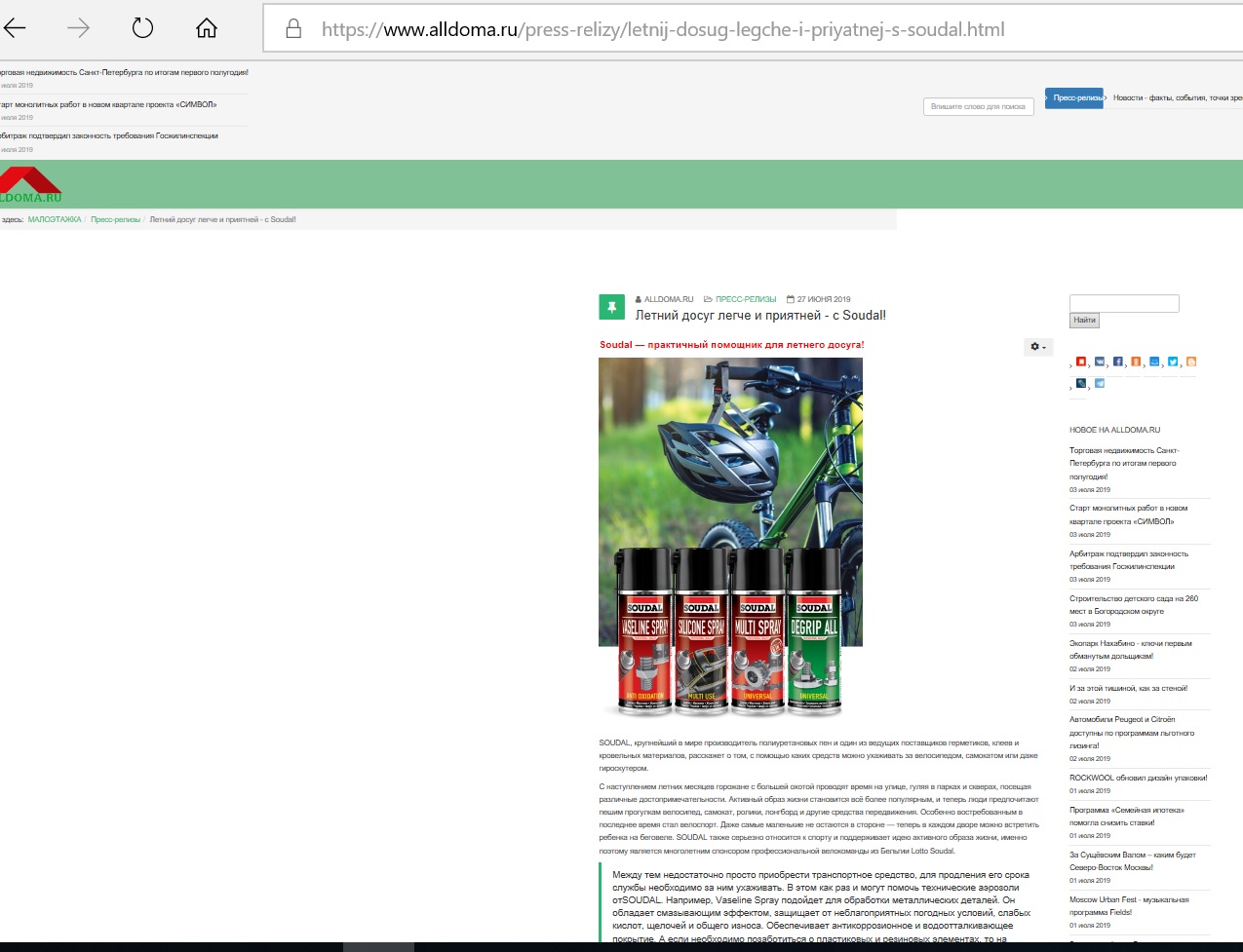The image size is (1243, 952).
Task: Open 'И за этой тишиной, как за стеной!' news
Action: pos(1128,688)
